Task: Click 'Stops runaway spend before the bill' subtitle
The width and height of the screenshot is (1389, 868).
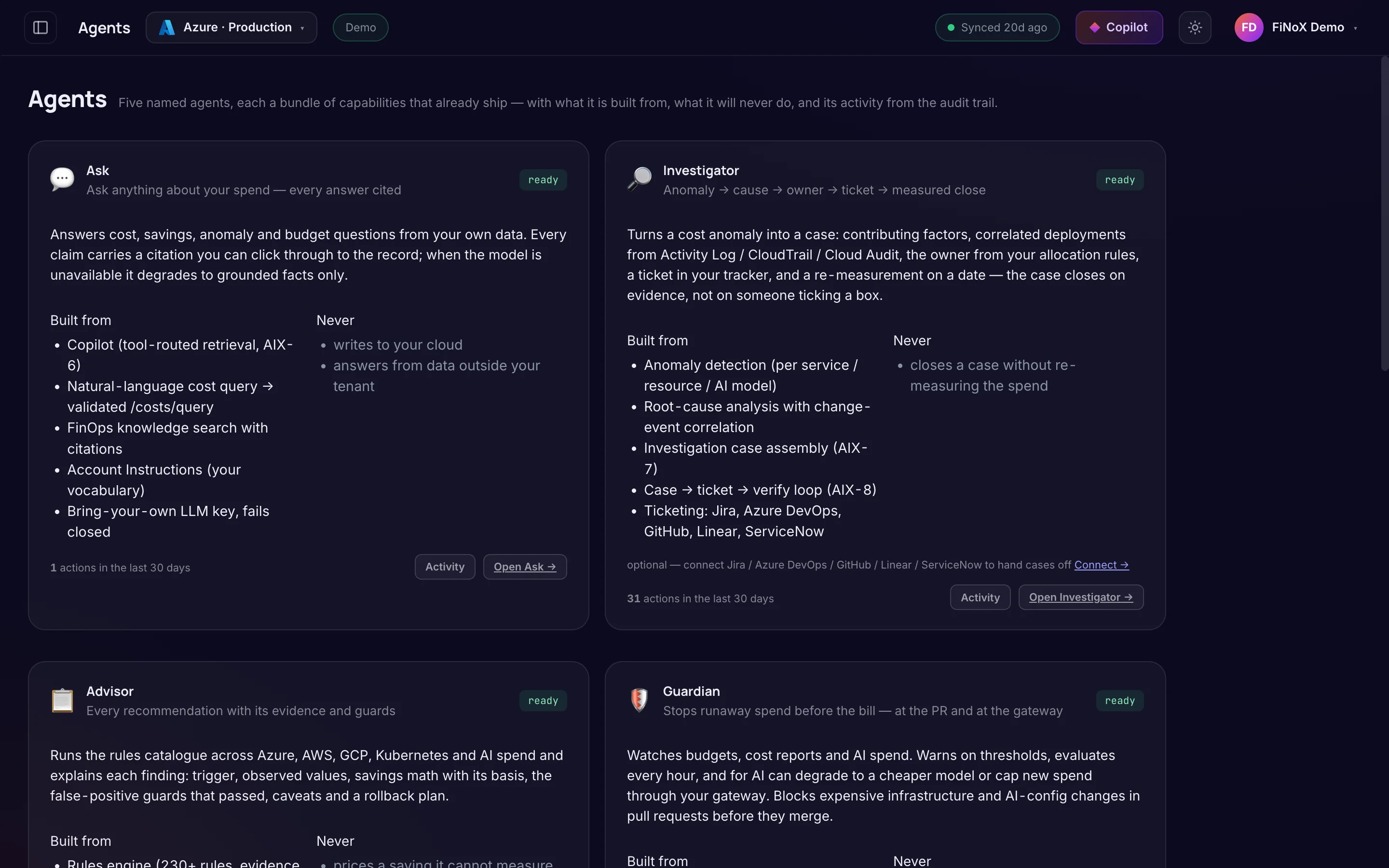Action: (x=863, y=711)
